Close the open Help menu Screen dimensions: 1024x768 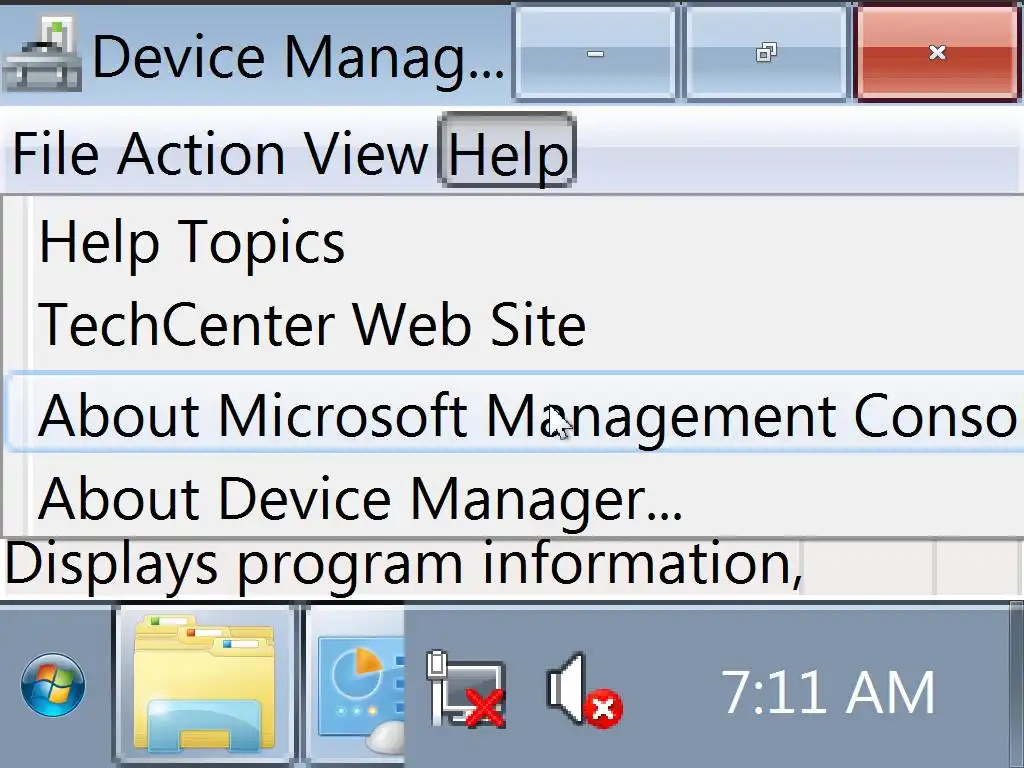click(x=508, y=153)
